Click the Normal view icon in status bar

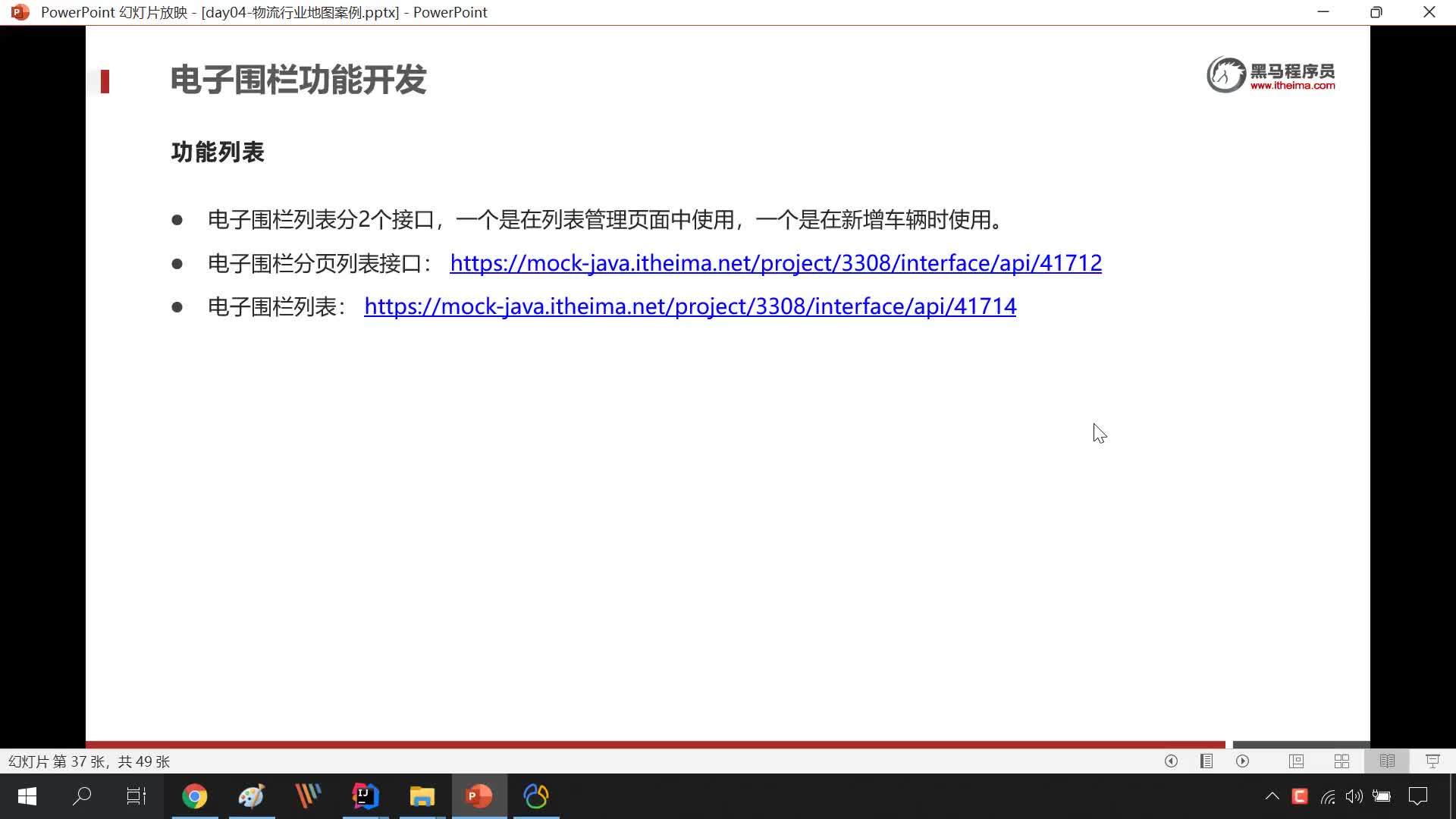pyautogui.click(x=1297, y=761)
